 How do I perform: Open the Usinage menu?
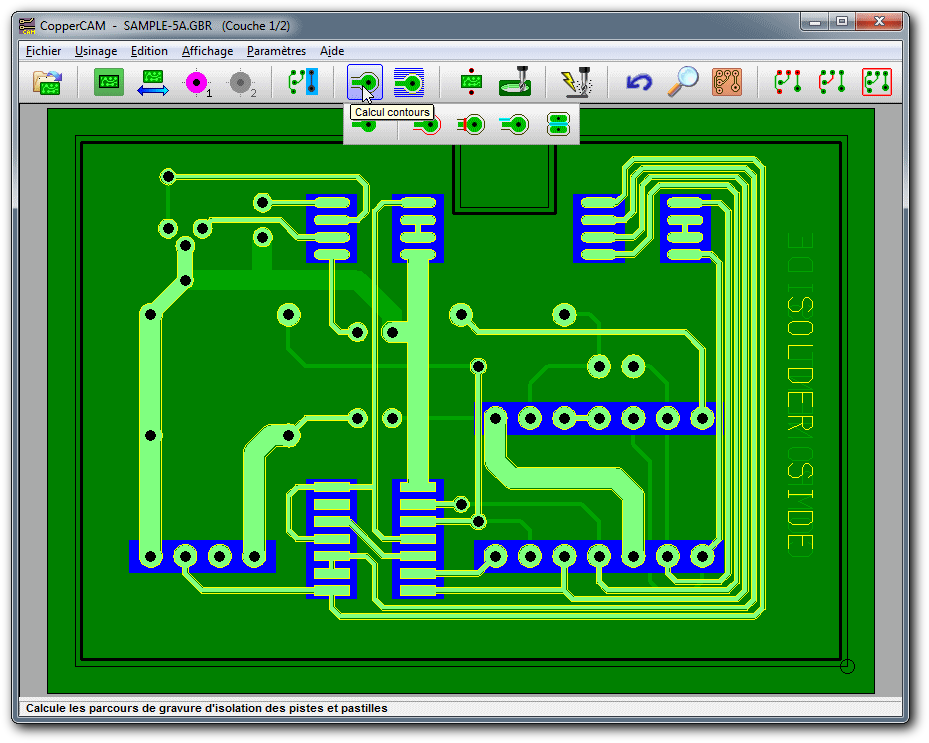(x=96, y=51)
